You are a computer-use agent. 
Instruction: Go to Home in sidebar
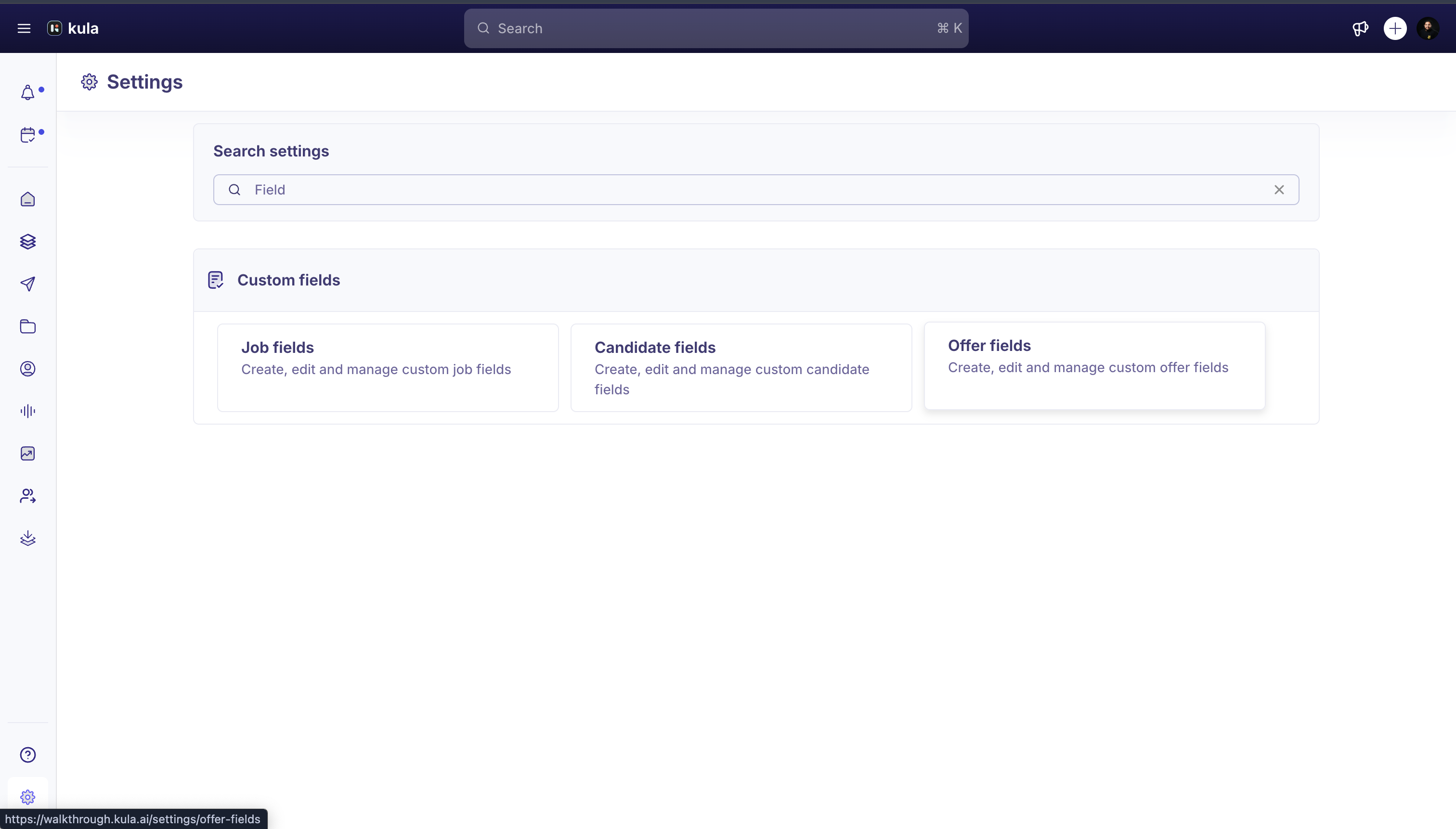(x=28, y=199)
